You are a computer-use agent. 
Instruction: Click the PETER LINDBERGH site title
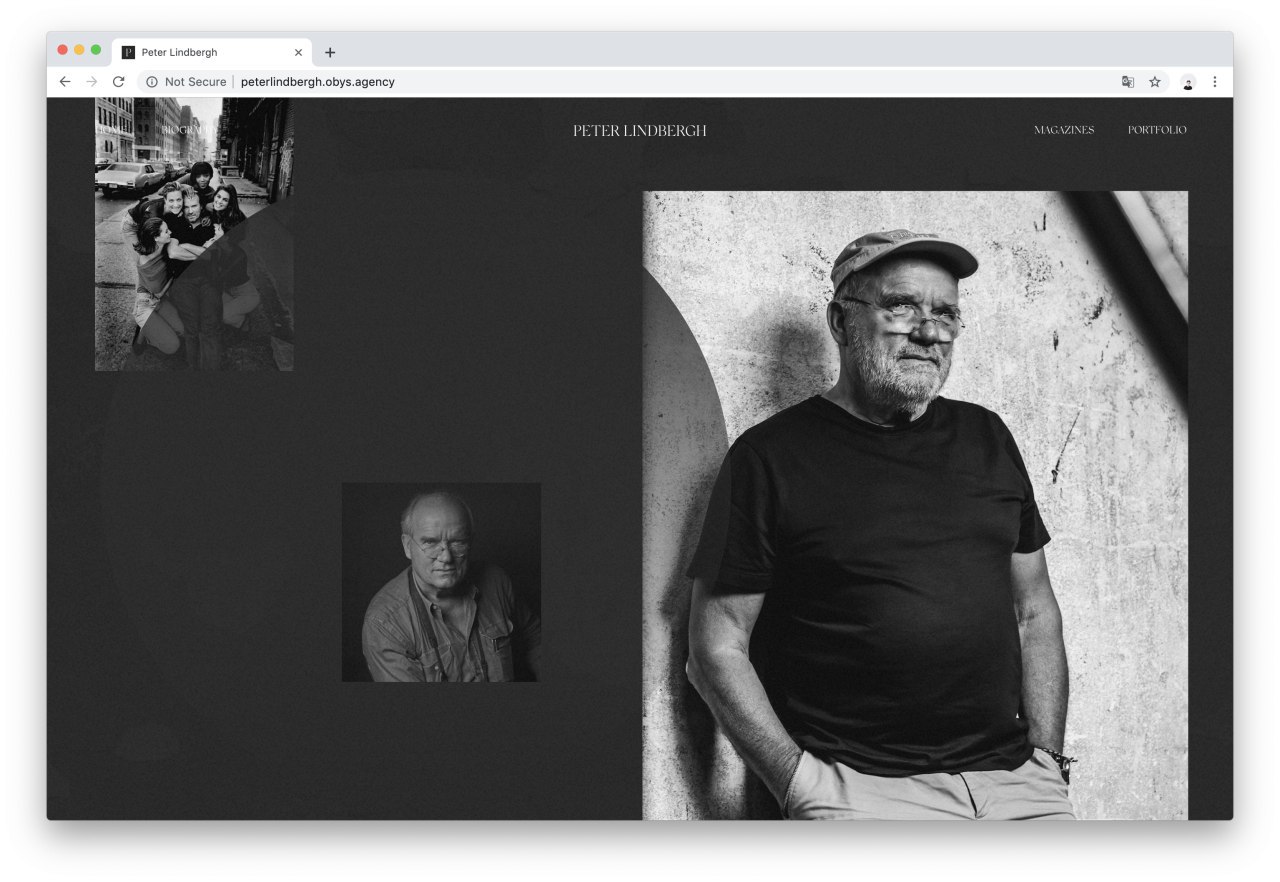point(640,130)
